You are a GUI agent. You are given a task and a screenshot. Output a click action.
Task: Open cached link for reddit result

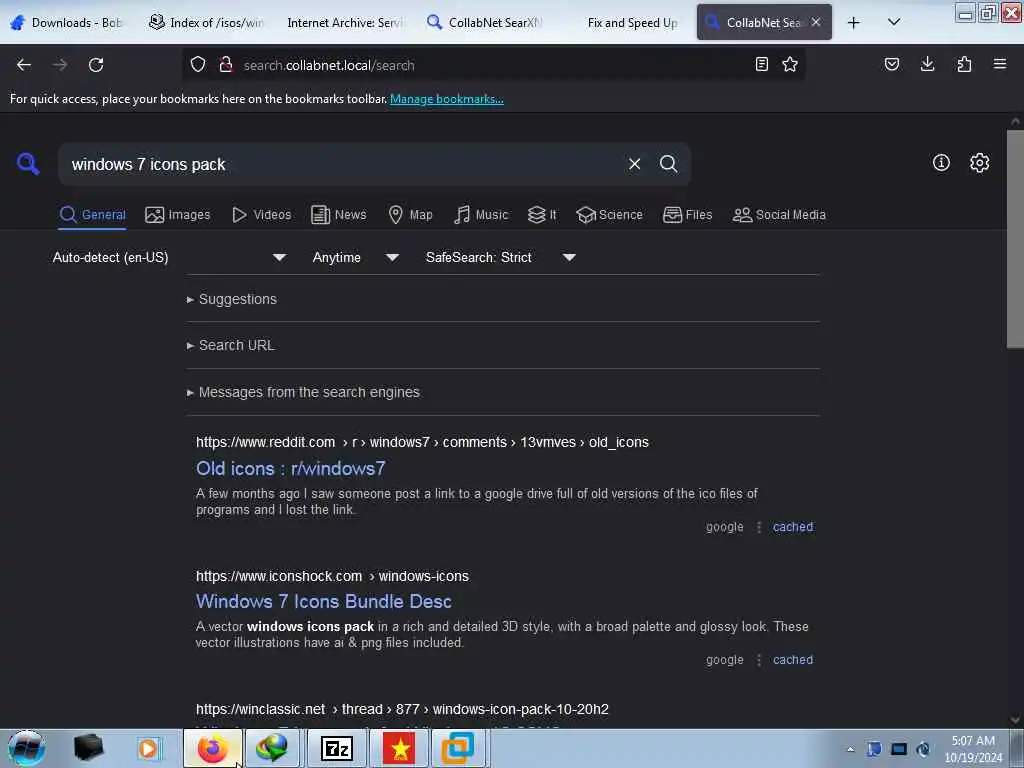tap(793, 526)
